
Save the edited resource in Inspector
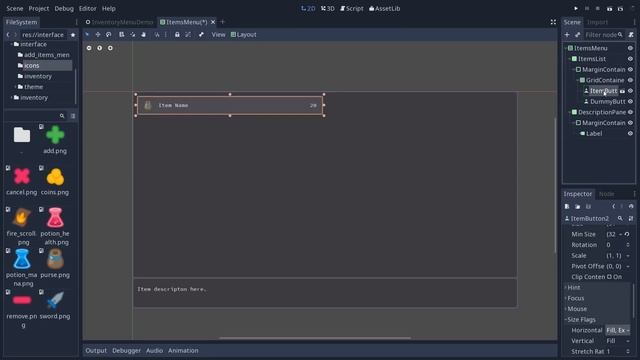pos(588,207)
